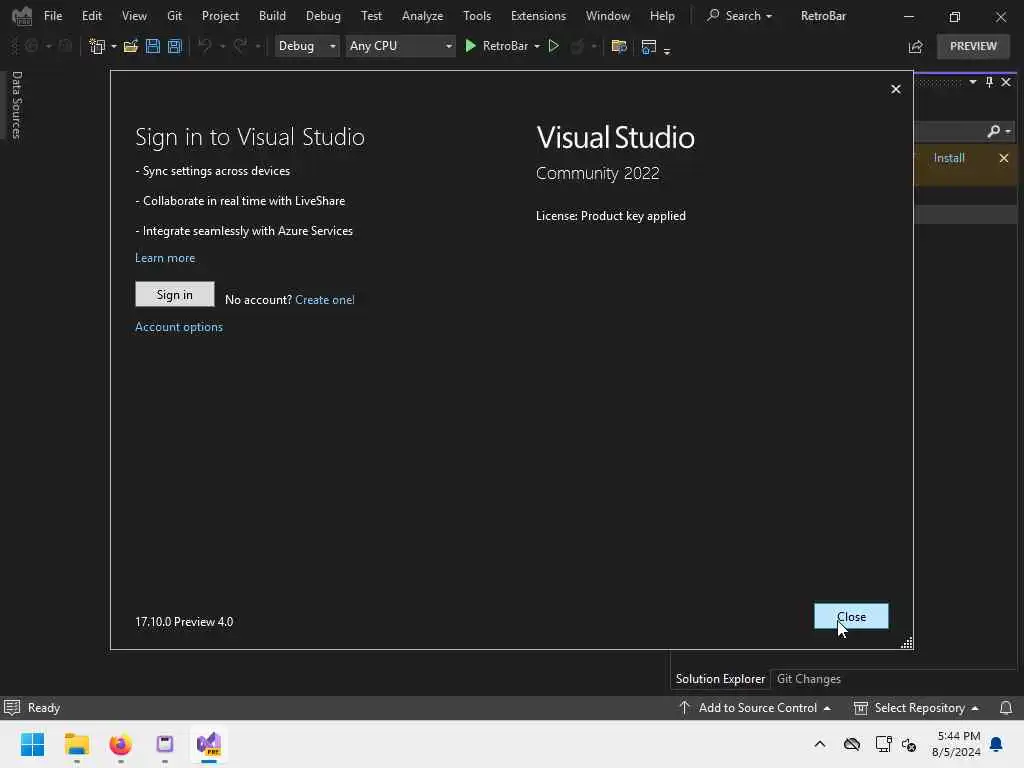Toggle the auto-hide pin on Solution Explorer
Viewport: 1024px width, 768px height.
pos(989,82)
